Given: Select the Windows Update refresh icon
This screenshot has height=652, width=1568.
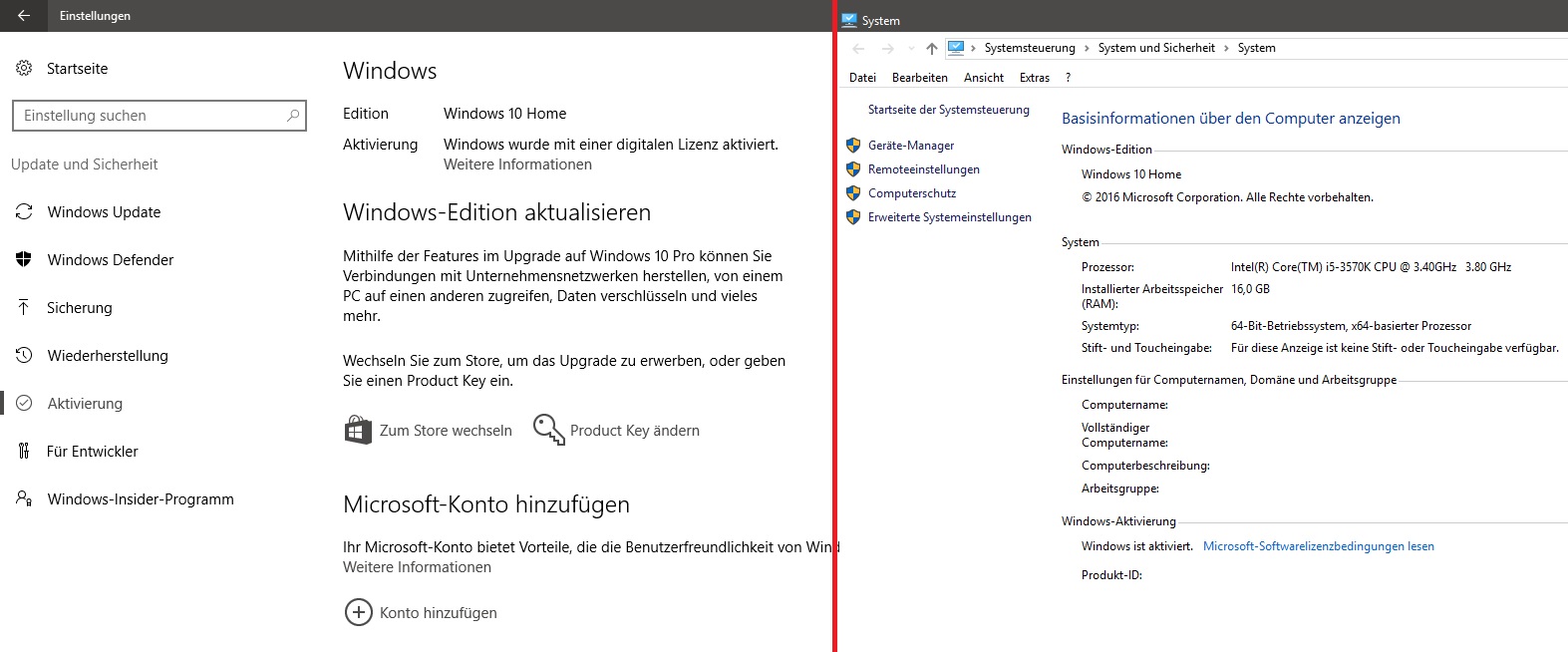Looking at the screenshot, I should (24, 211).
